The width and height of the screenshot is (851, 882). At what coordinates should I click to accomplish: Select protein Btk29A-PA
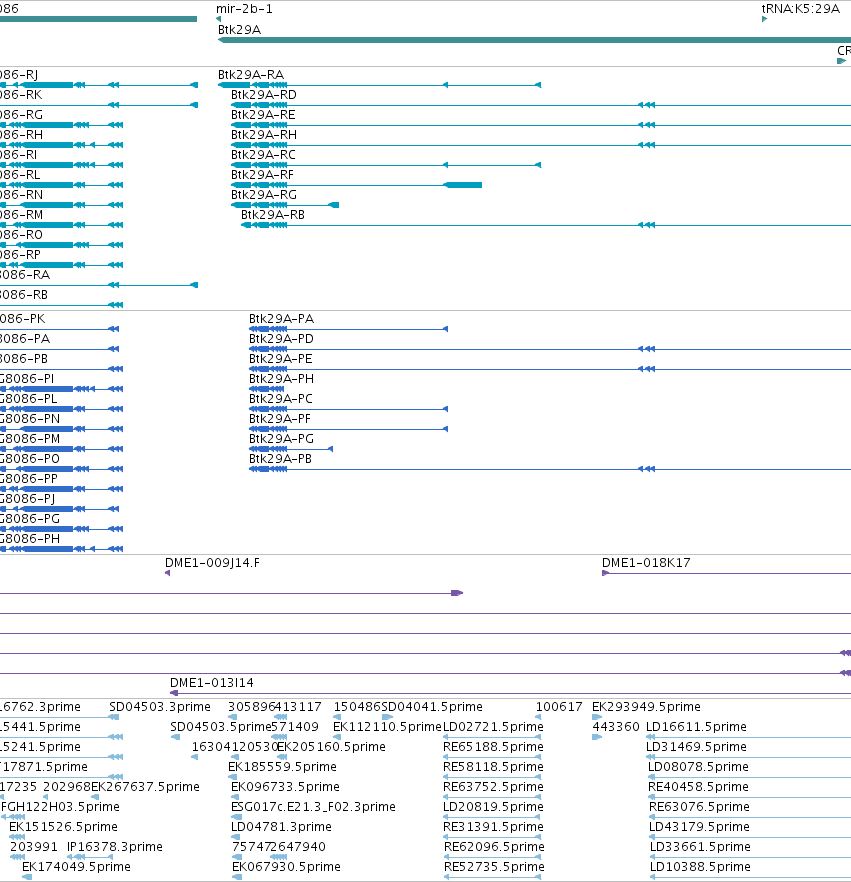(348, 329)
